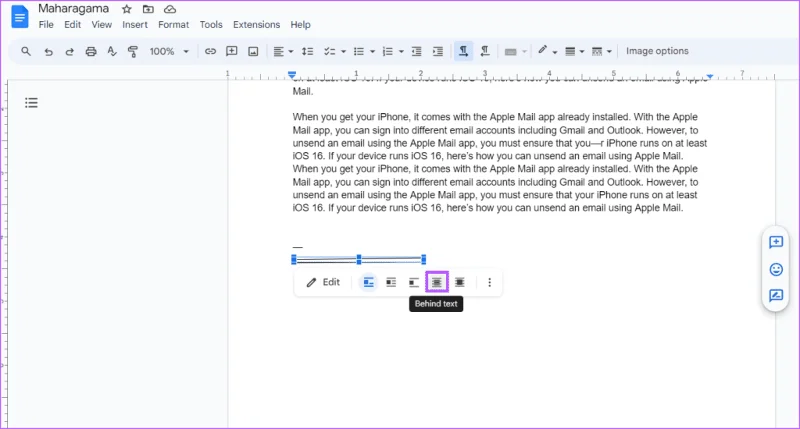Select the Wrap text option
The height and width of the screenshot is (429, 800).
(391, 282)
